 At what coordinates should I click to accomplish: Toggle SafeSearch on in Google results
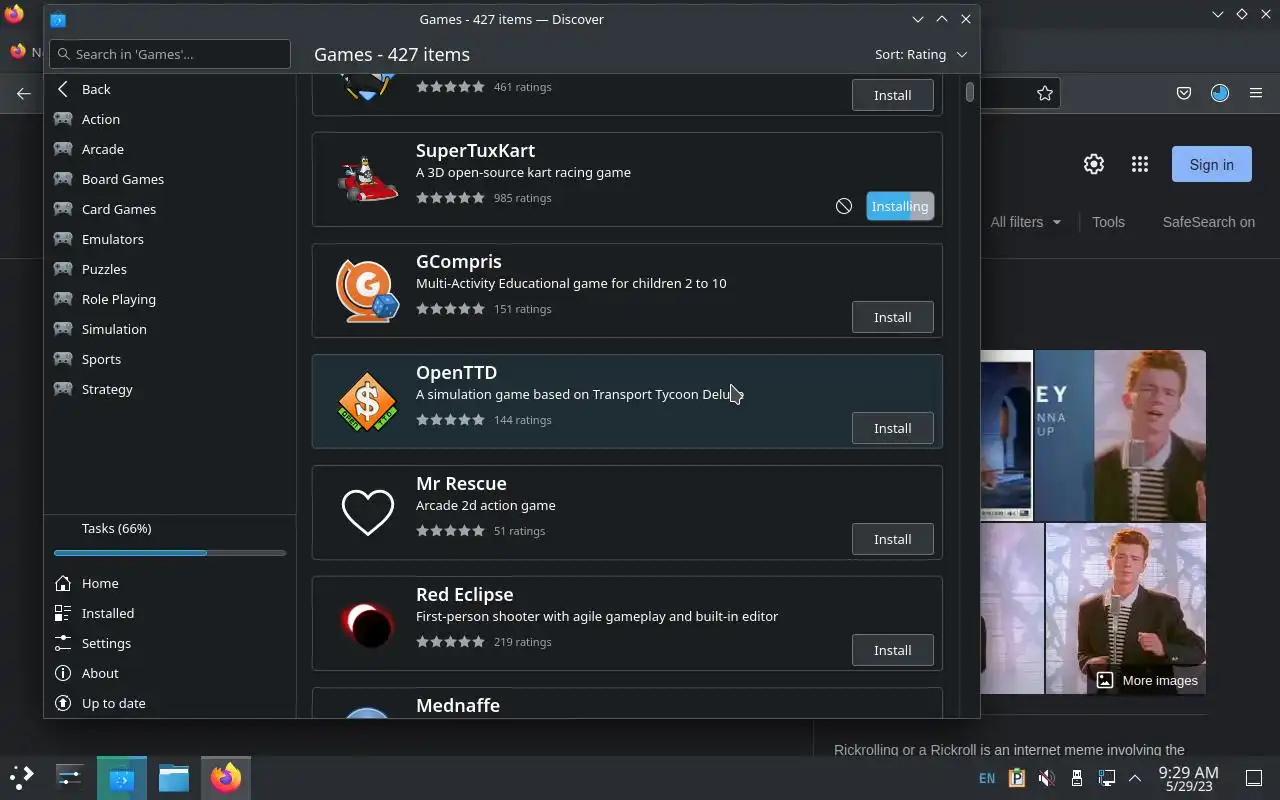click(1208, 222)
